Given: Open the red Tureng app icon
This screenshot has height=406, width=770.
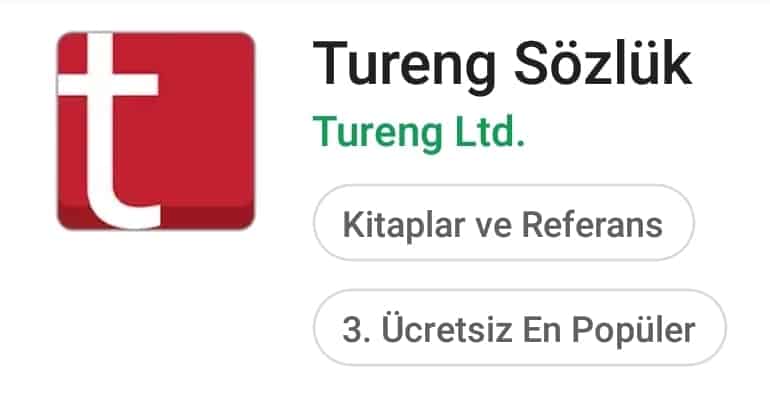Looking at the screenshot, I should 156,131.
